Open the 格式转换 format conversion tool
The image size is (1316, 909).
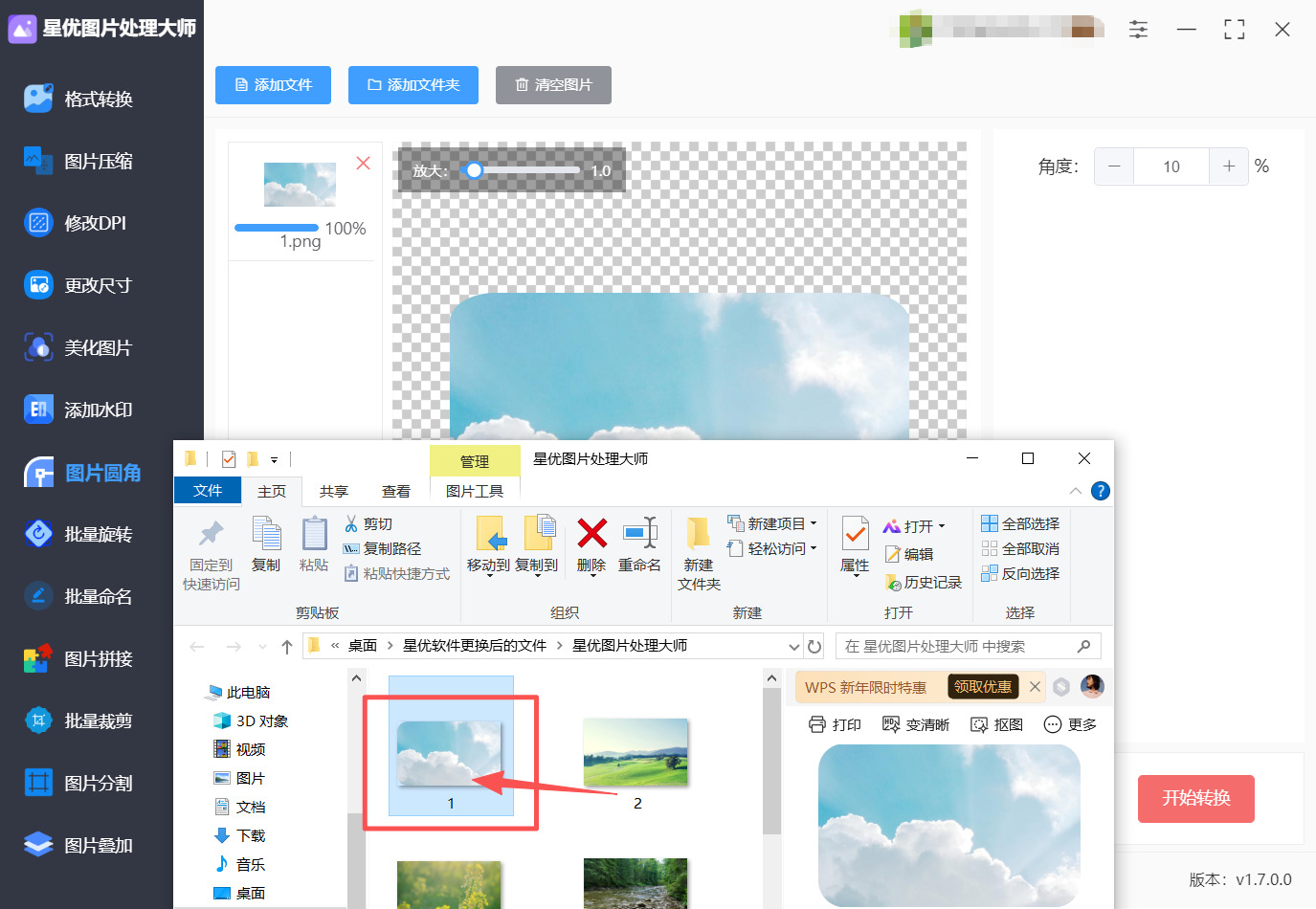[78, 99]
